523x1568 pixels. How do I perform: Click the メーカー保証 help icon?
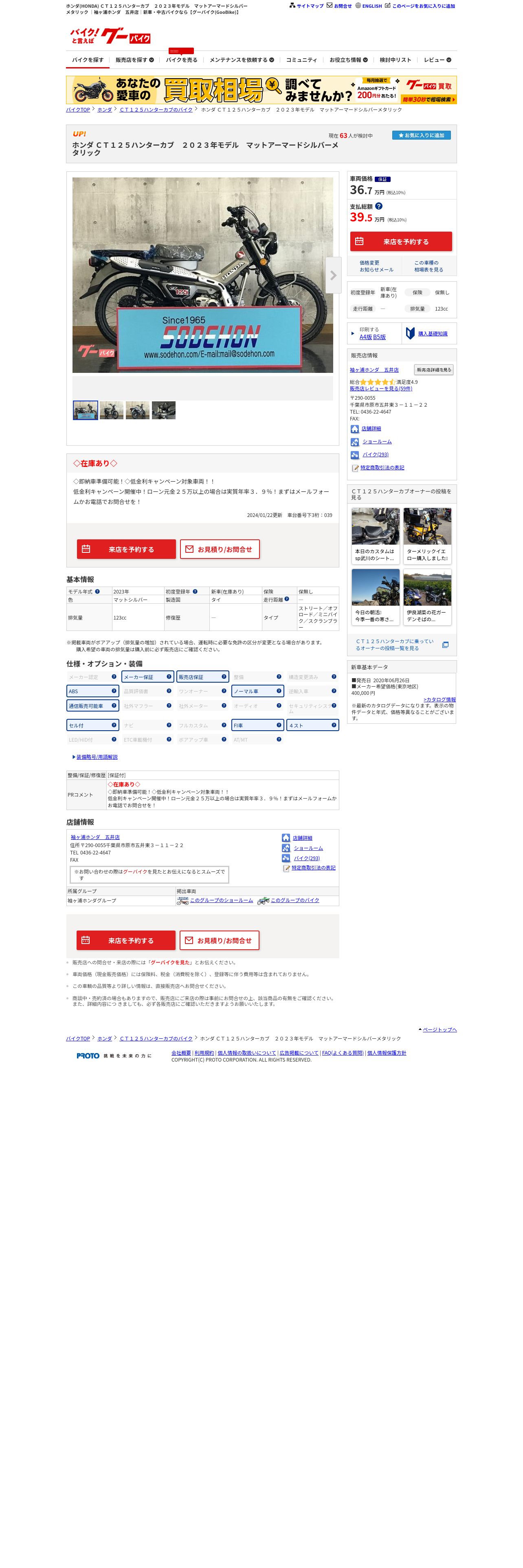(x=169, y=677)
